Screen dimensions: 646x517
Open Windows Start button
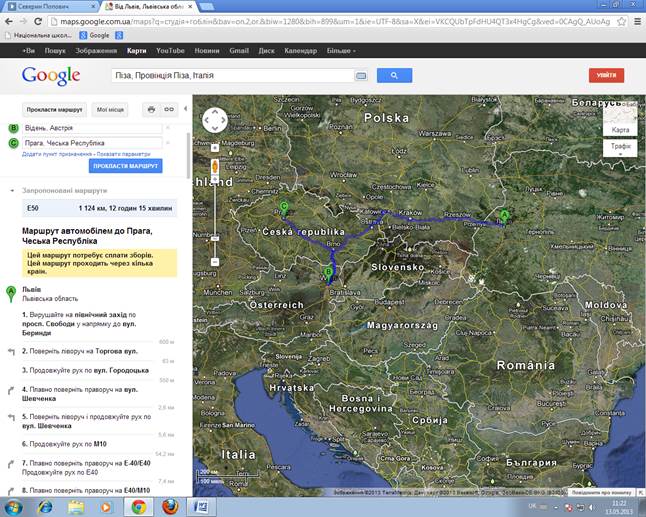click(x=14, y=507)
